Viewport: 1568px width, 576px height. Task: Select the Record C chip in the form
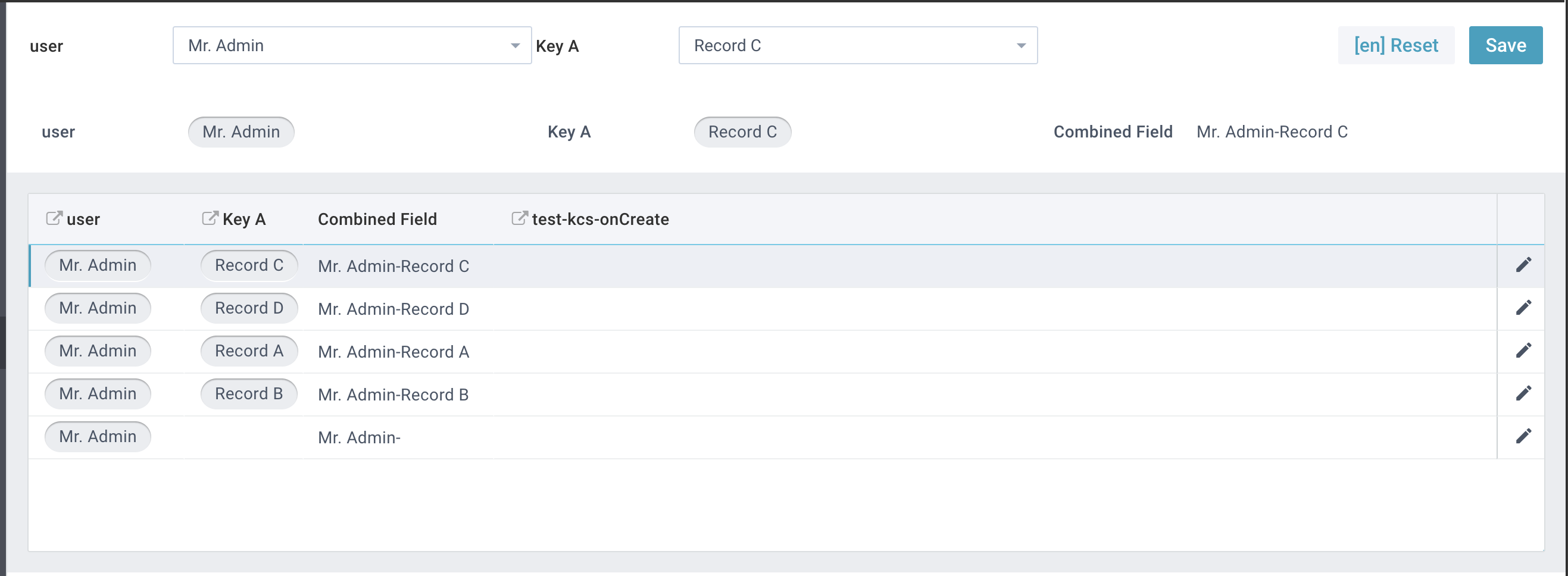click(742, 132)
